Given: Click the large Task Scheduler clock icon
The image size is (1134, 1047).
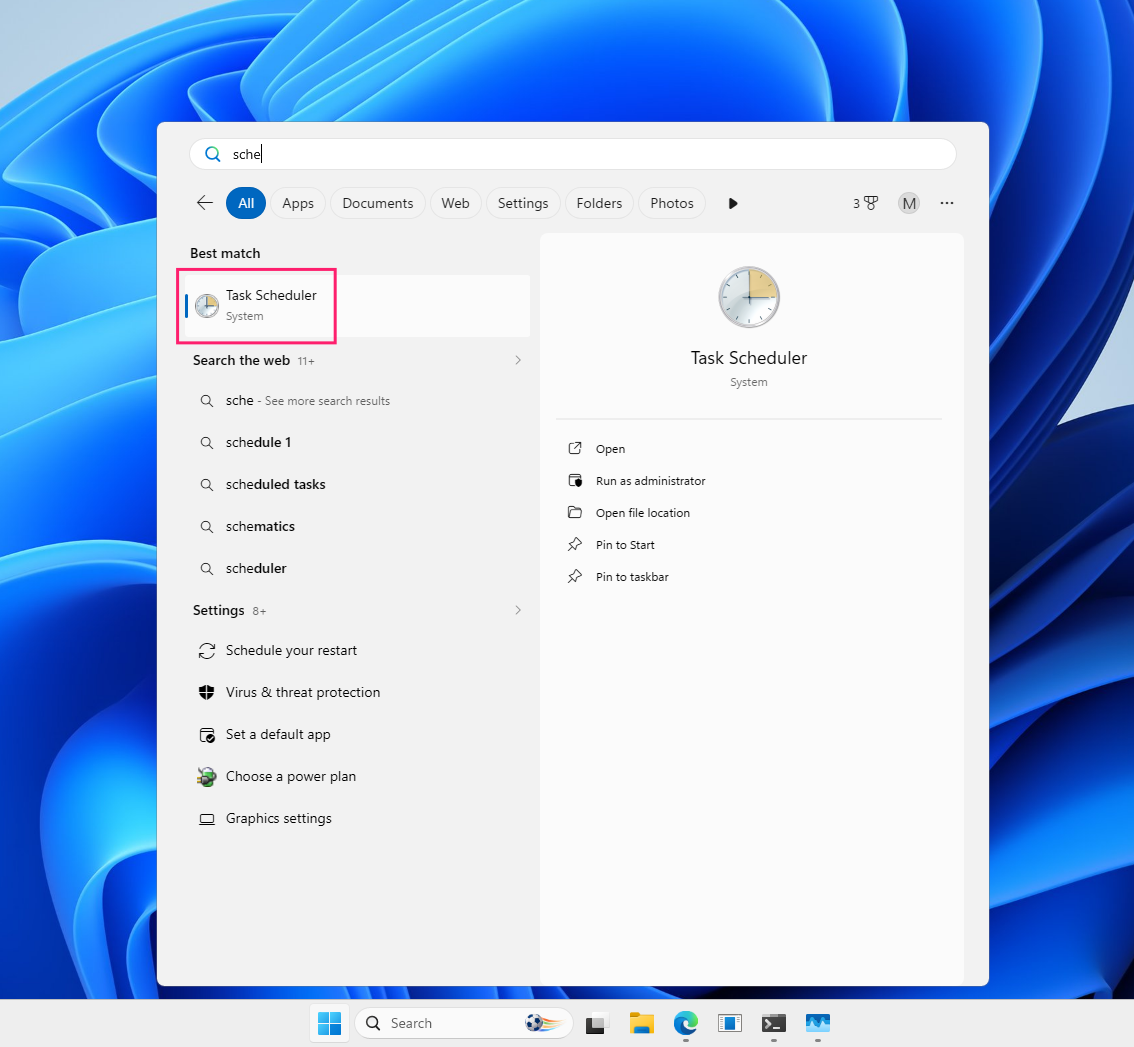Looking at the screenshot, I should tap(749, 297).
